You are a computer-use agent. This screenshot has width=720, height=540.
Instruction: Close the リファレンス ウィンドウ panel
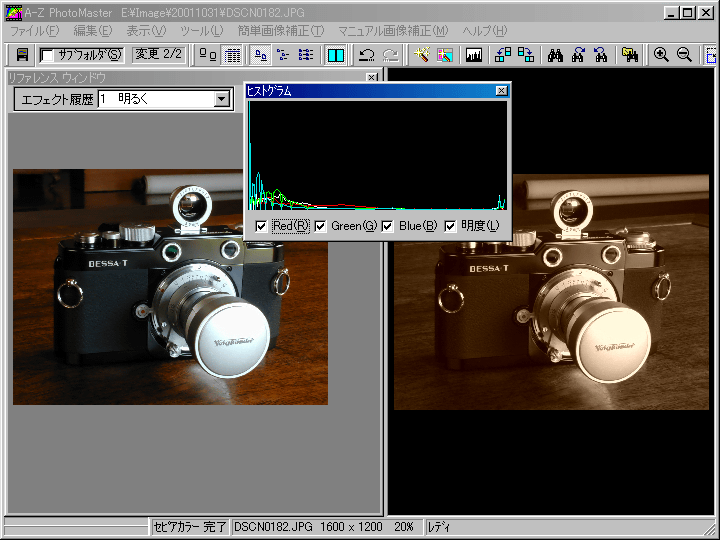[372, 78]
